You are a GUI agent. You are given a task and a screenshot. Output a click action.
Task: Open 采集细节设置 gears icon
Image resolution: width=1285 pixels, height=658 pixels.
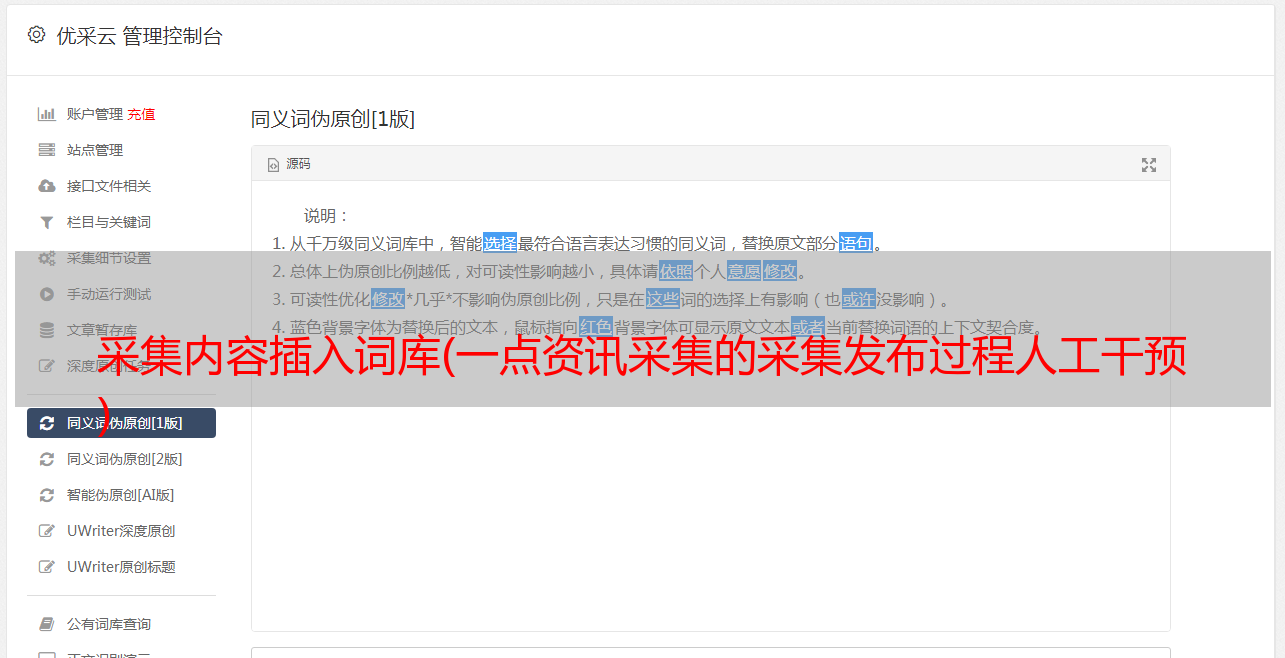point(46,258)
